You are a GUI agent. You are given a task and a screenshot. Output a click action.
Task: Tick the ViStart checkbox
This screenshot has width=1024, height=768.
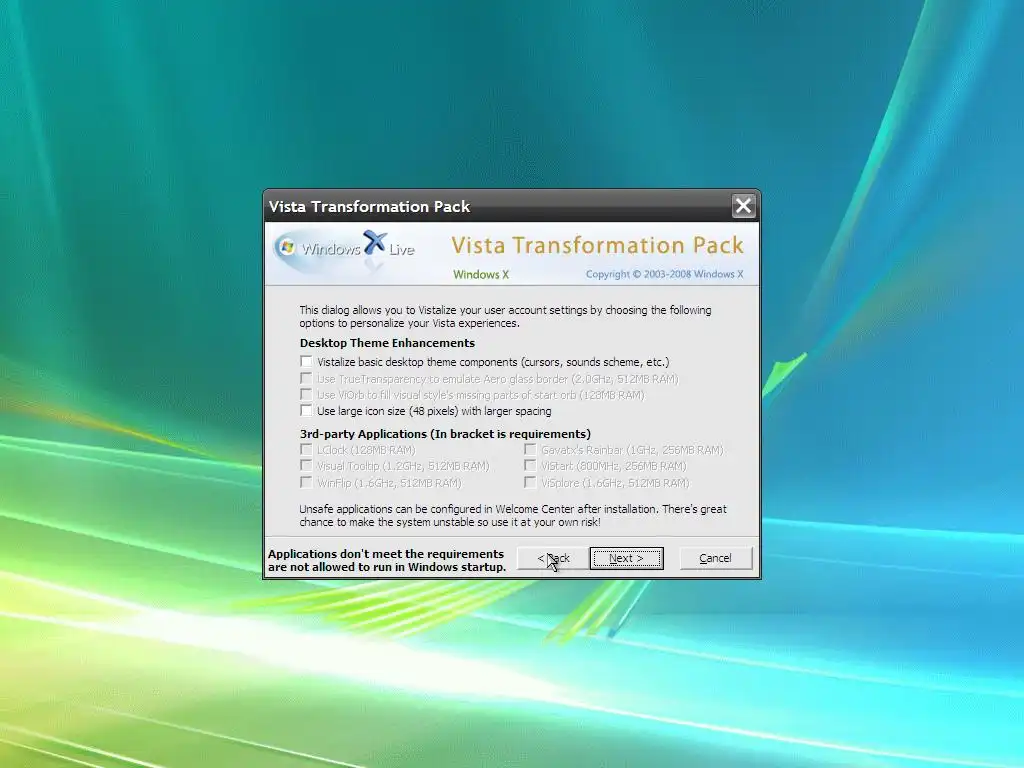[530, 466]
